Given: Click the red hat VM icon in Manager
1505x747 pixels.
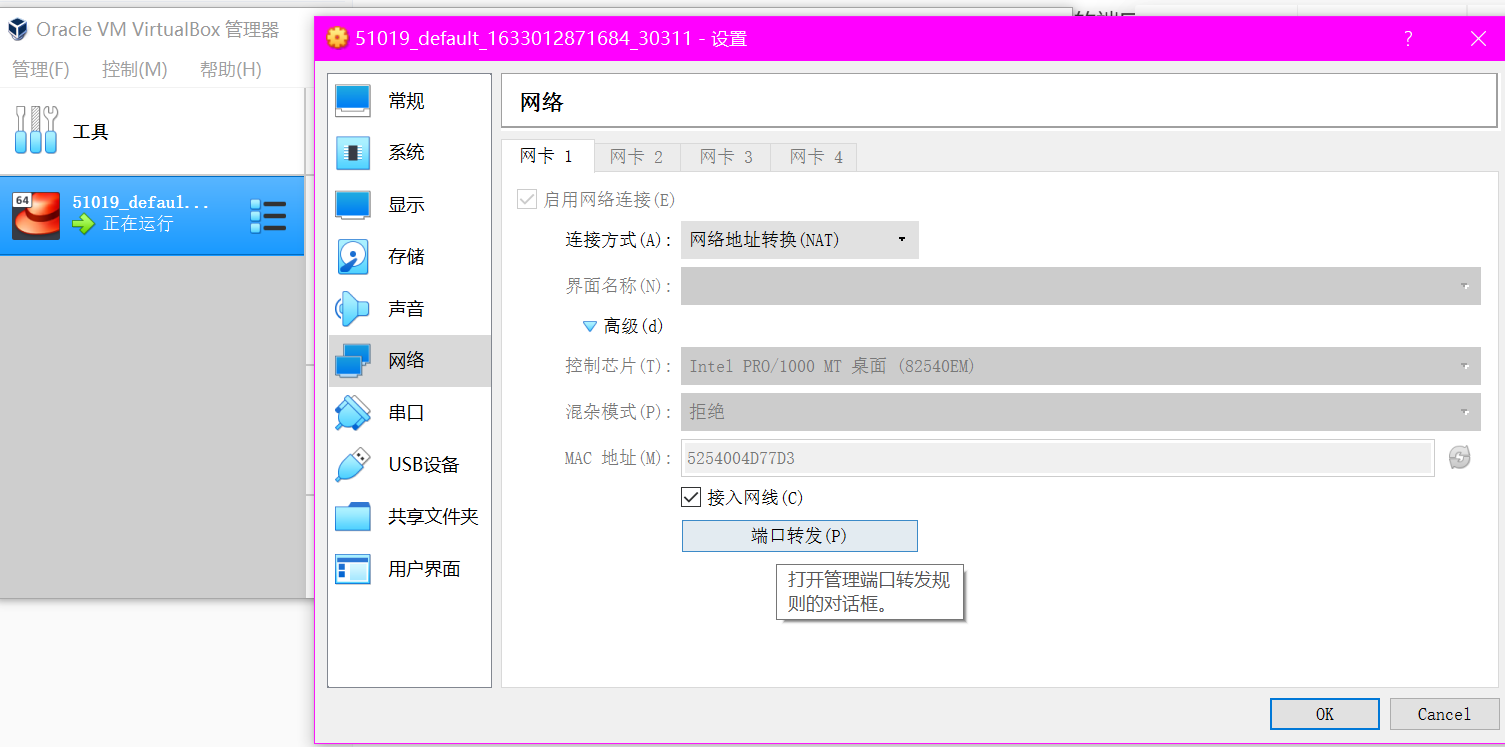Looking at the screenshot, I should coord(36,215).
